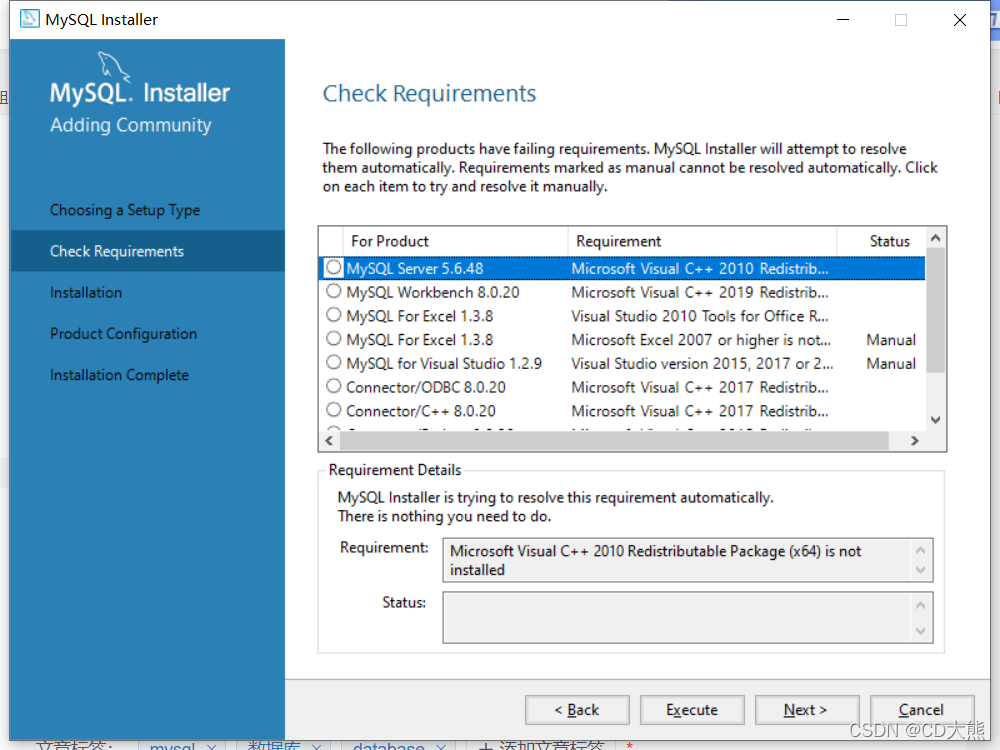This screenshot has height=750, width=1000.
Task: Select the MySQL Server 5.6.48 radio button
Action: coord(334,267)
